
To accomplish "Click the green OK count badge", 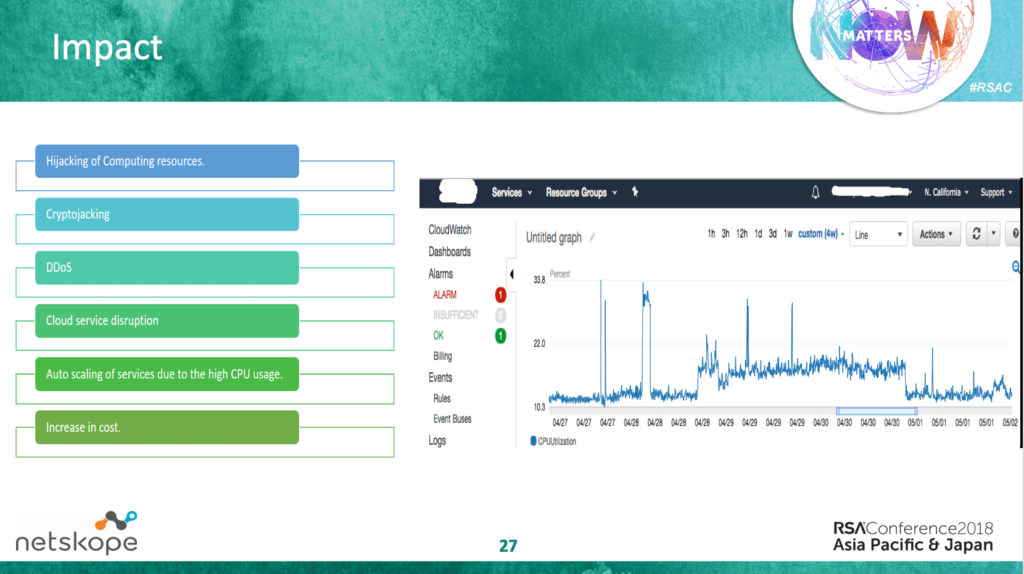I will click(500, 336).
